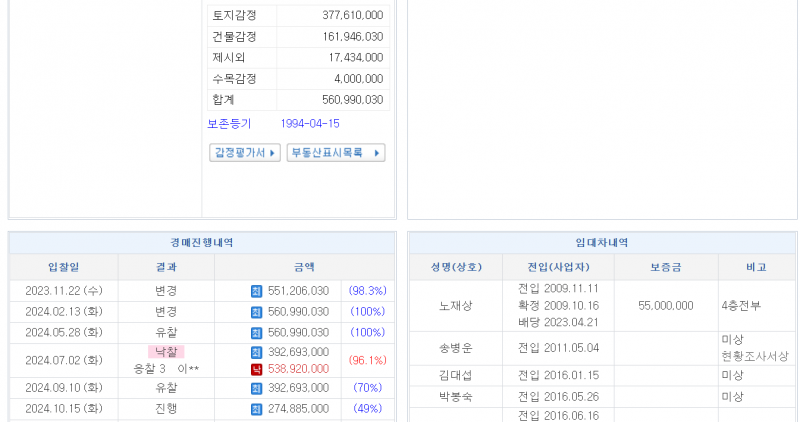Click the (98.3%) percentage link
Screen dimensions: 800x422
[367, 290]
